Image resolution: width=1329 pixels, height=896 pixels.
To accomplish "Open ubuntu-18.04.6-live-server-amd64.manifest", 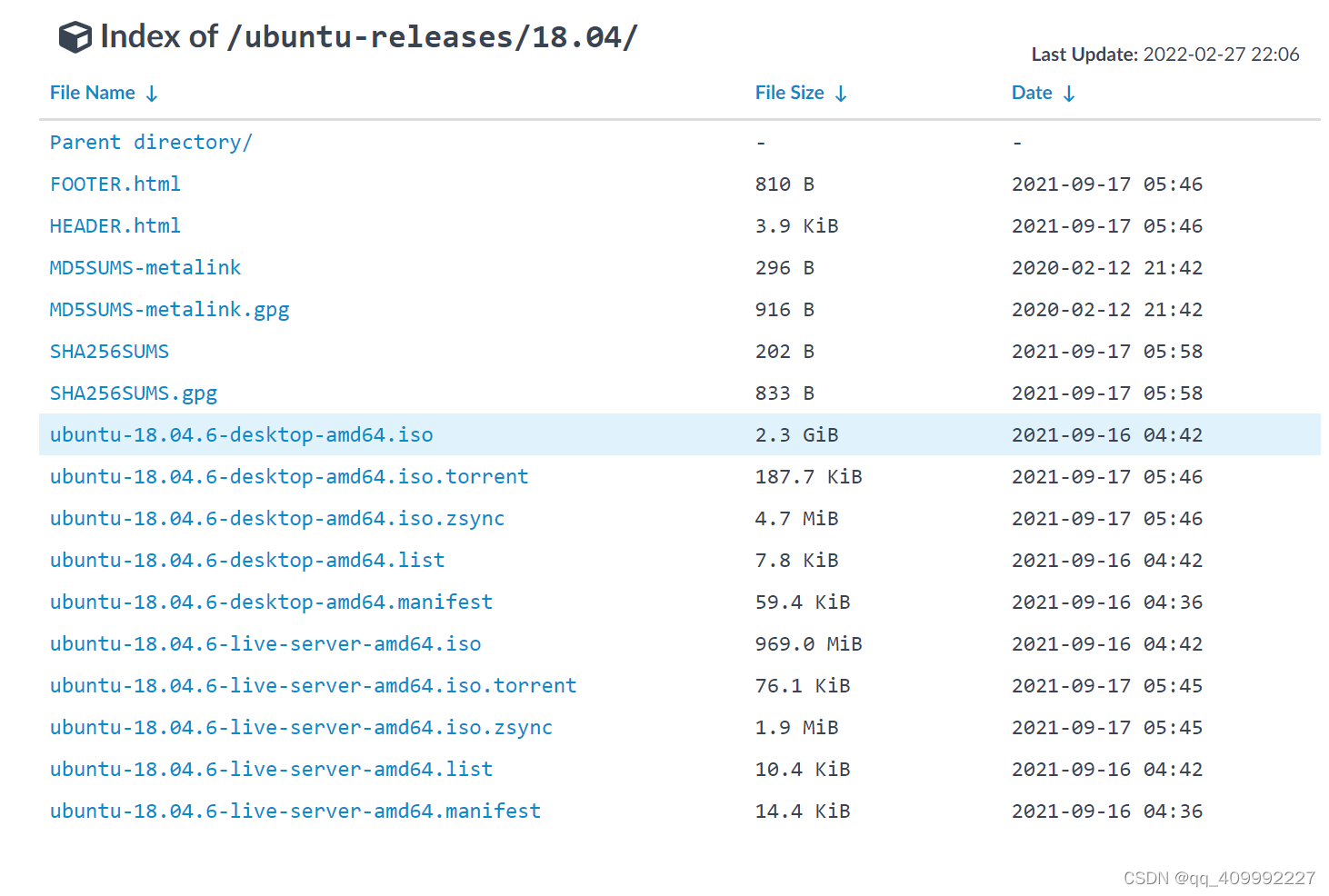I will [295, 811].
